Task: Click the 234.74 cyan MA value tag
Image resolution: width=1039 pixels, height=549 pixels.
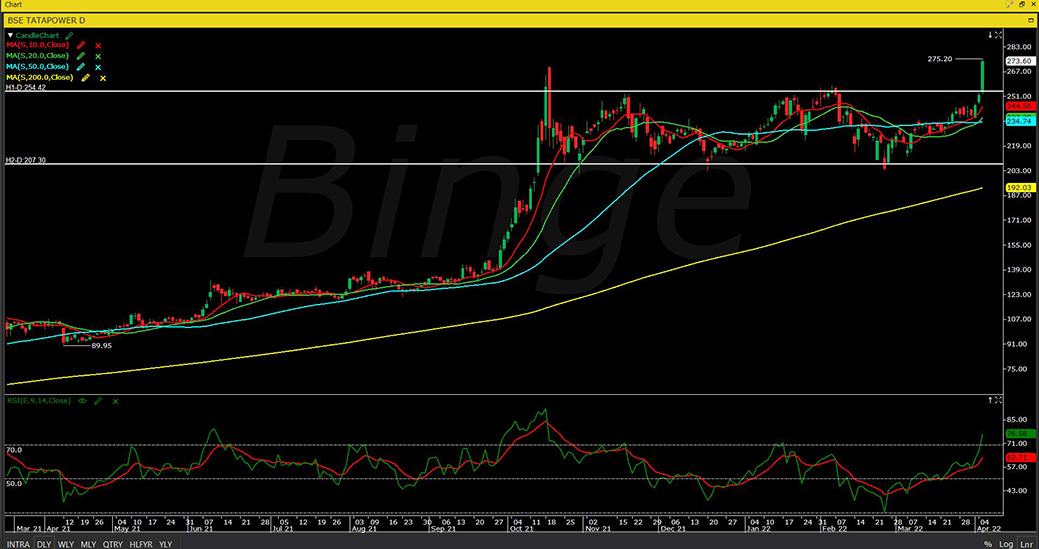Action: 1019,122
